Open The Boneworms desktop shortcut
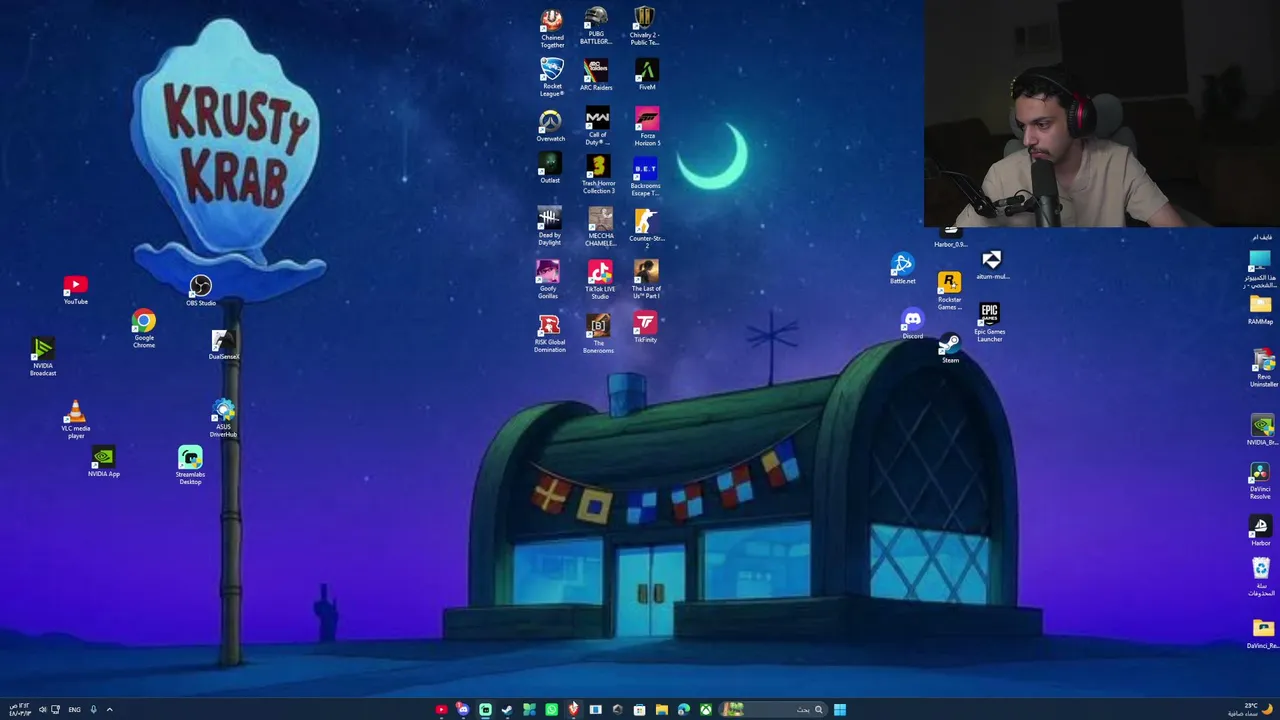1280x720 pixels. (598, 334)
